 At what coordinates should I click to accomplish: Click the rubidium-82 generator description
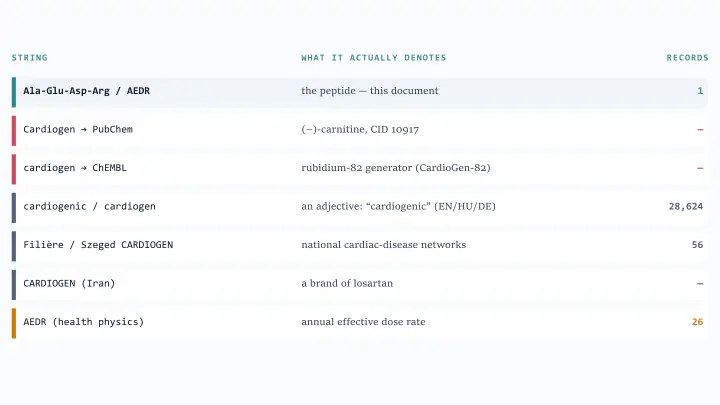[x=396, y=168]
